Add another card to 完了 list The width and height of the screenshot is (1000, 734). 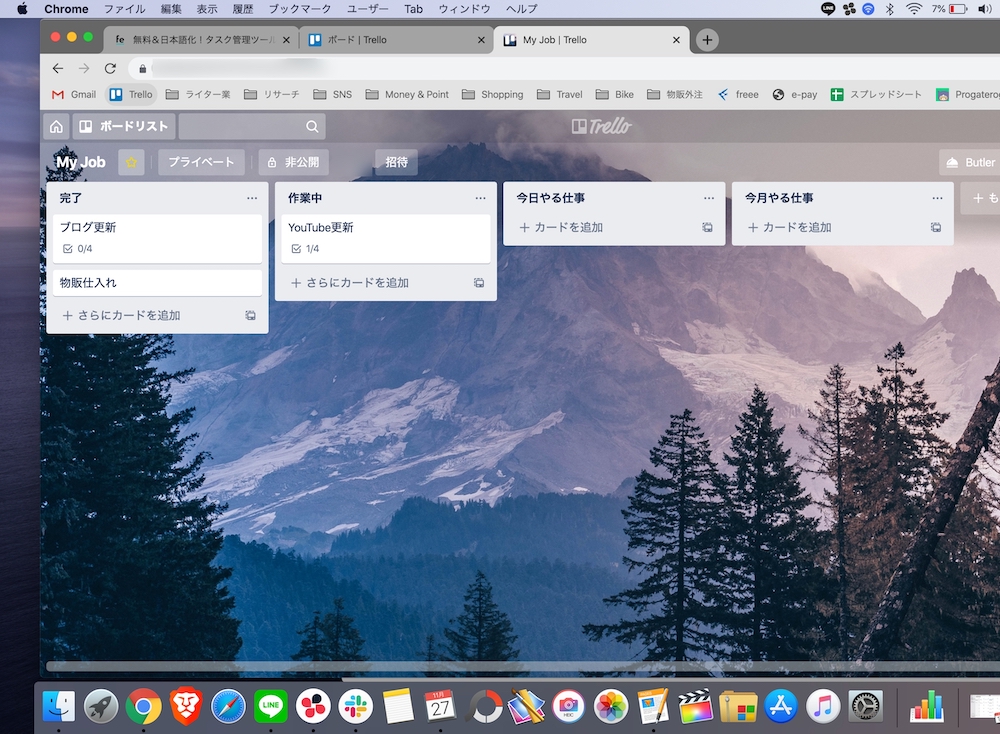(x=121, y=315)
